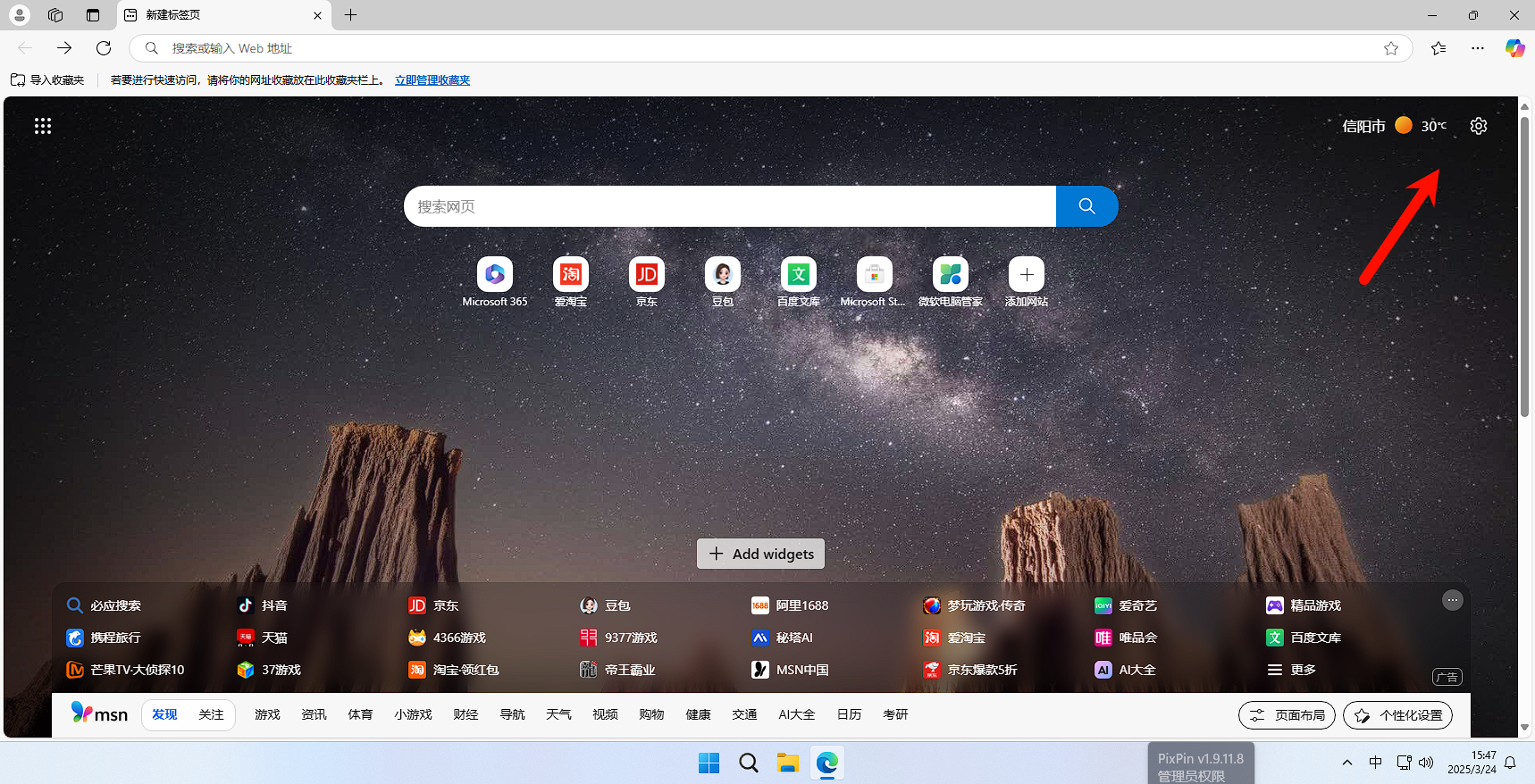Screen dimensions: 1535x784
Task: Open the tab actions menu icon
Action: [x=93, y=15]
